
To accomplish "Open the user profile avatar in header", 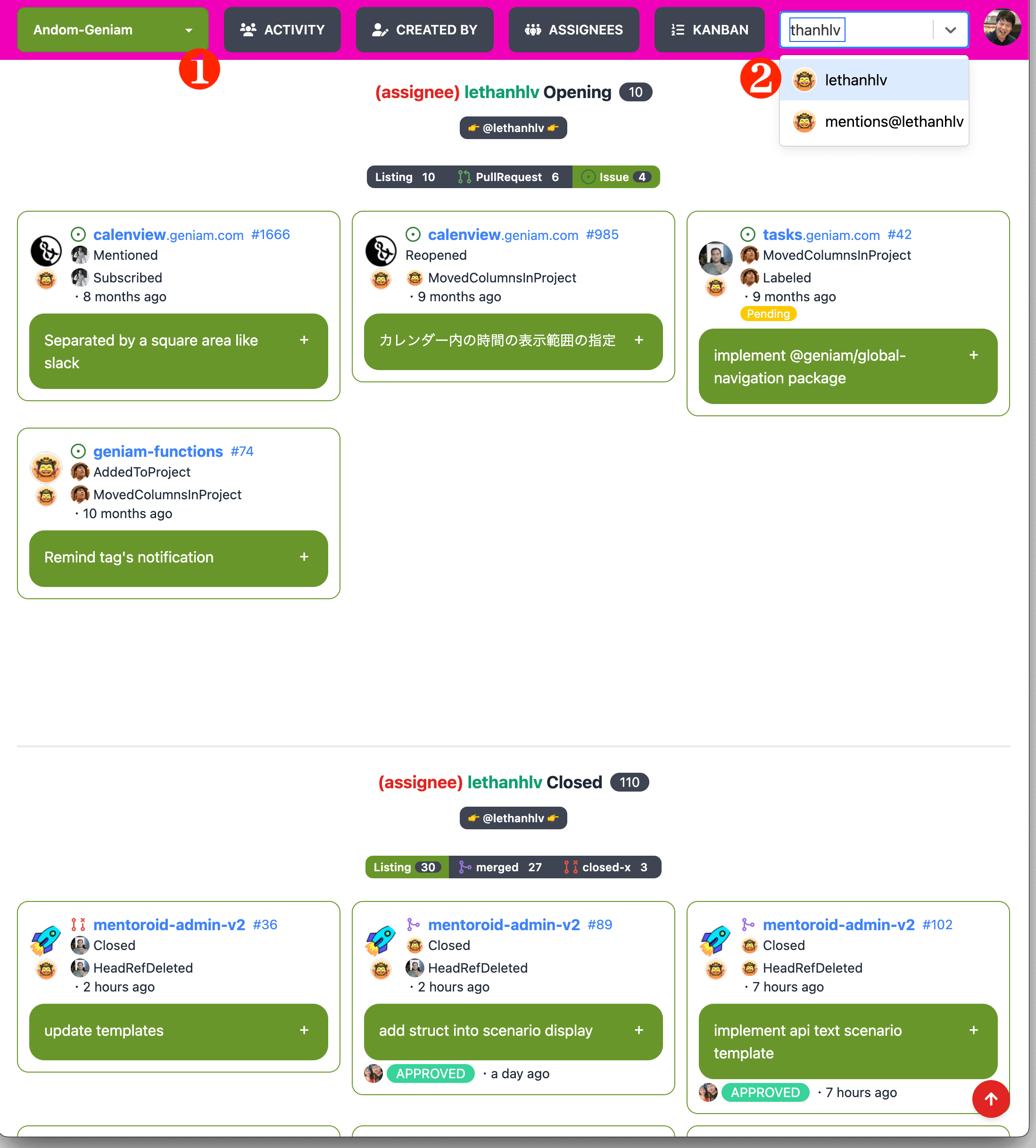I will coord(1002,28).
